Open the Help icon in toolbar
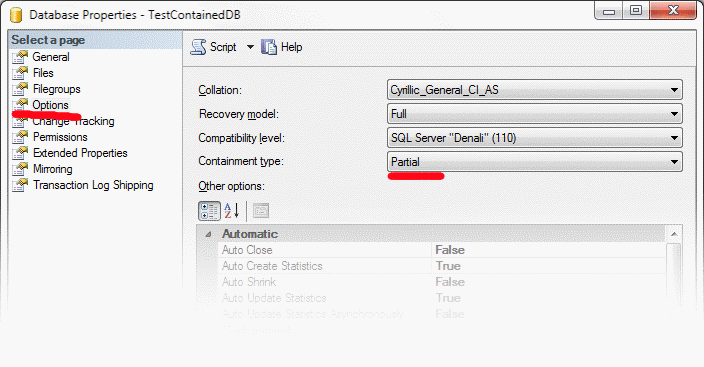 pos(269,47)
